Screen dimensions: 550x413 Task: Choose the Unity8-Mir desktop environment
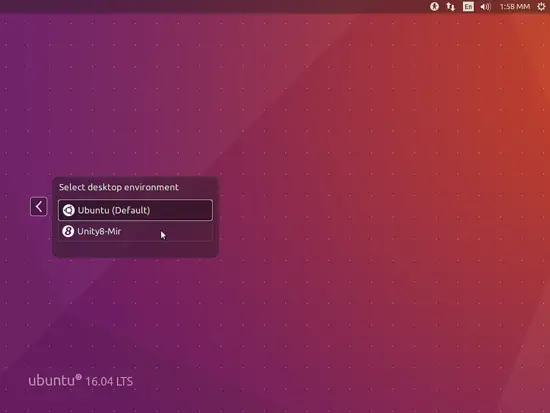pyautogui.click(x=135, y=231)
